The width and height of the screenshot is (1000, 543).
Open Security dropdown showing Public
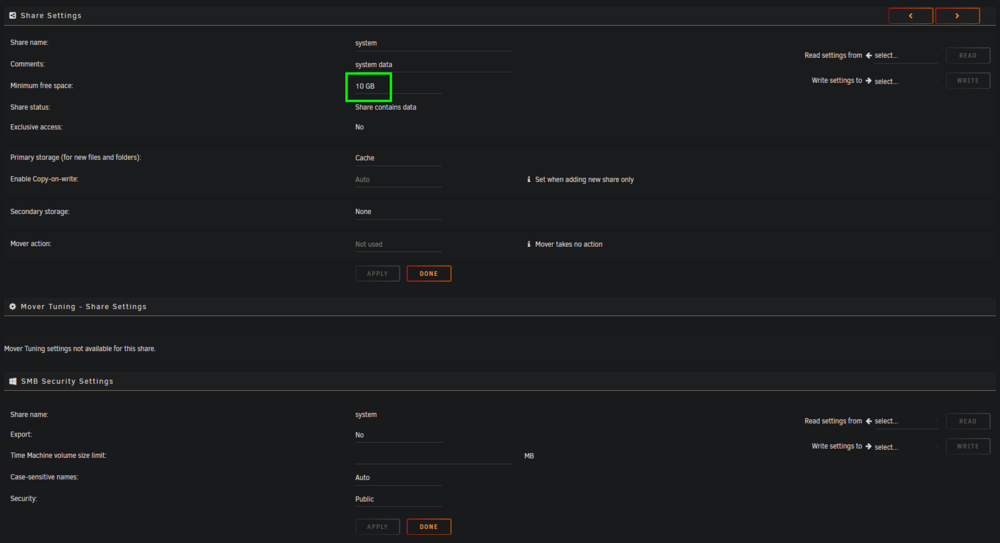click(398, 500)
